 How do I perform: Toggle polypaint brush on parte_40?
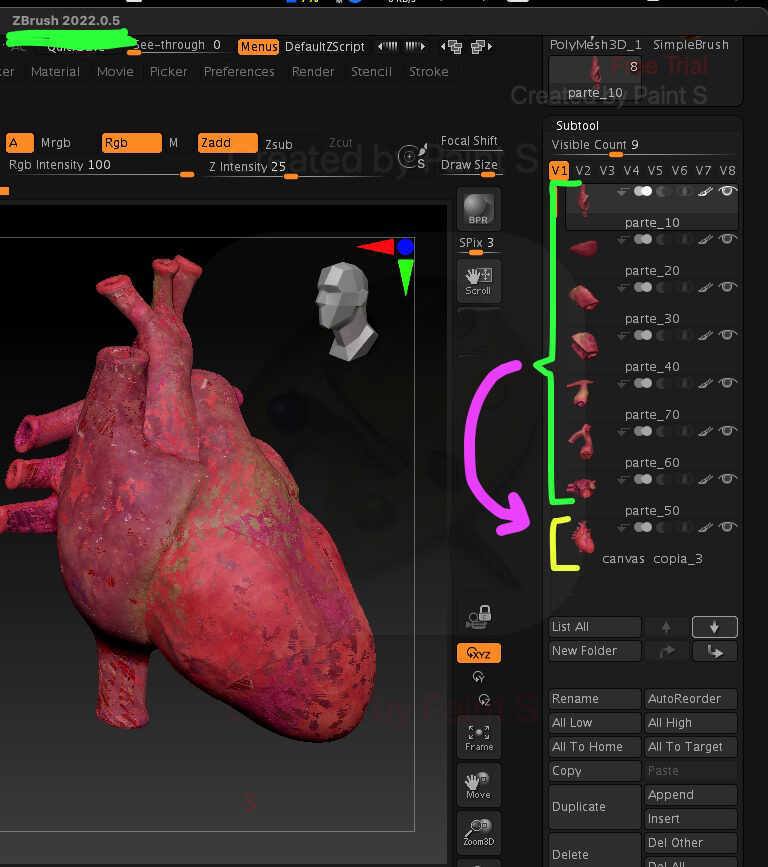pyautogui.click(x=706, y=335)
